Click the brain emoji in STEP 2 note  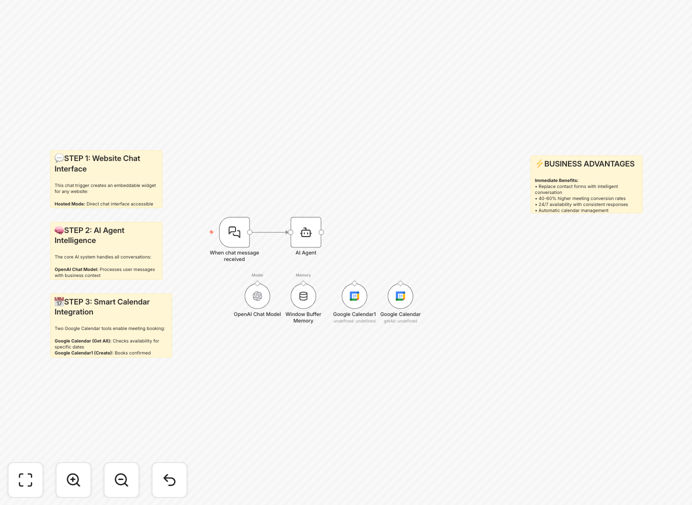(59, 230)
